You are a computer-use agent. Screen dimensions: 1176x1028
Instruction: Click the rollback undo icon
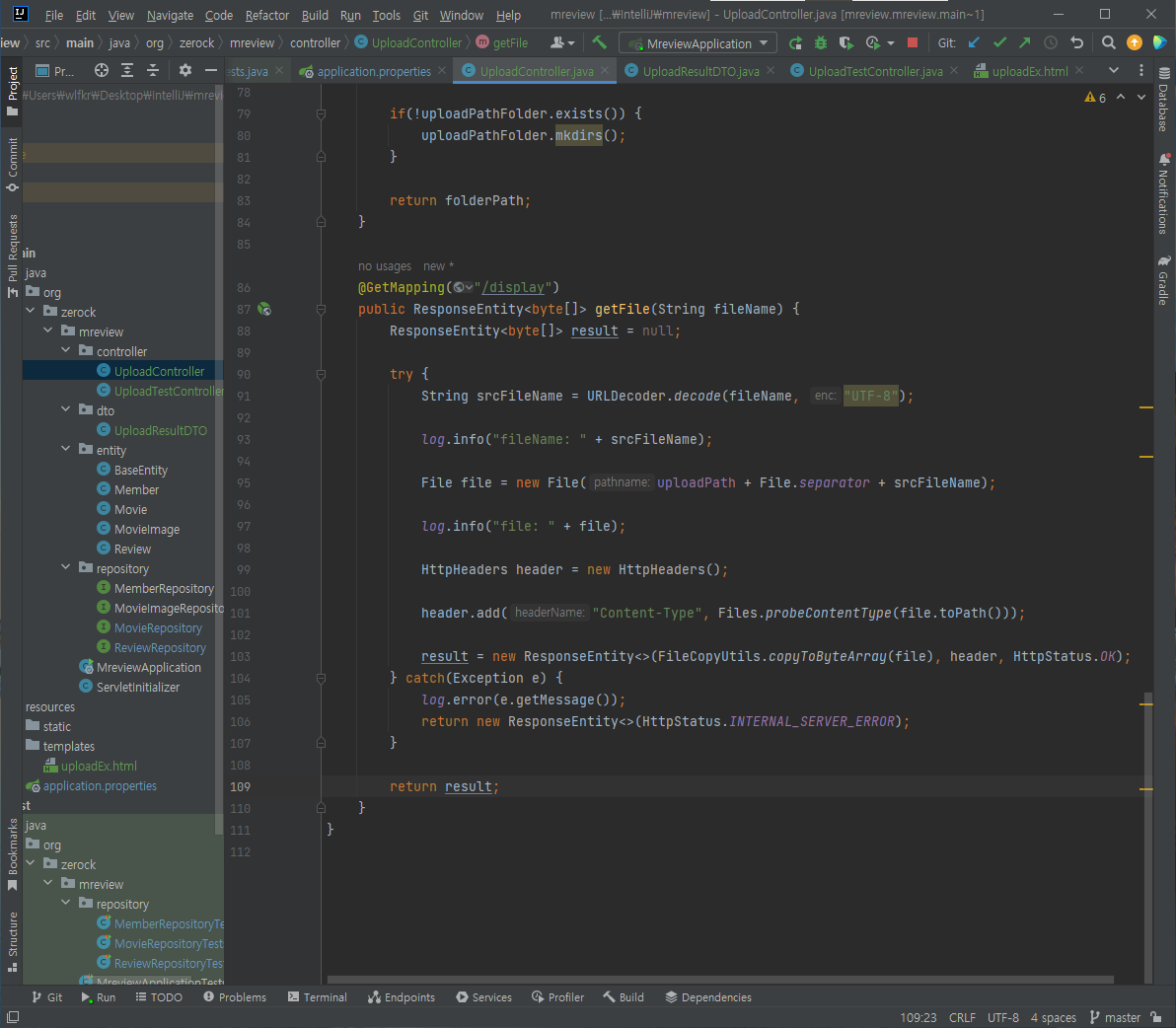[x=1077, y=42]
